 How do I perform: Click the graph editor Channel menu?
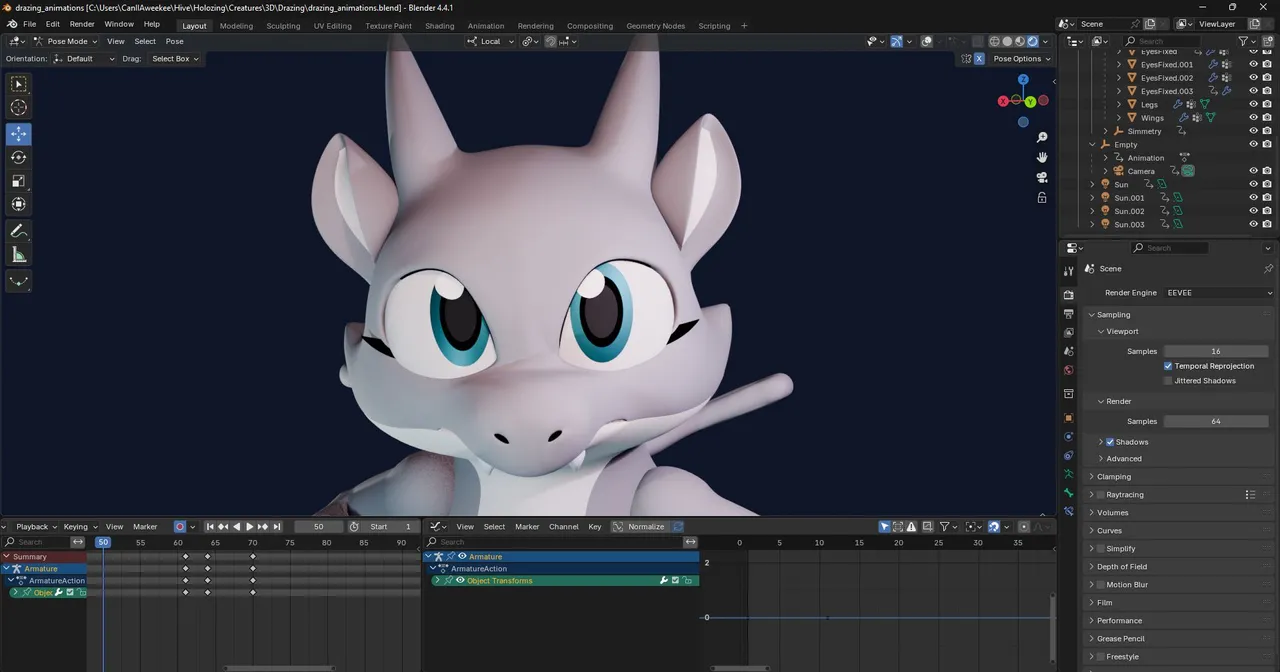pos(563,527)
